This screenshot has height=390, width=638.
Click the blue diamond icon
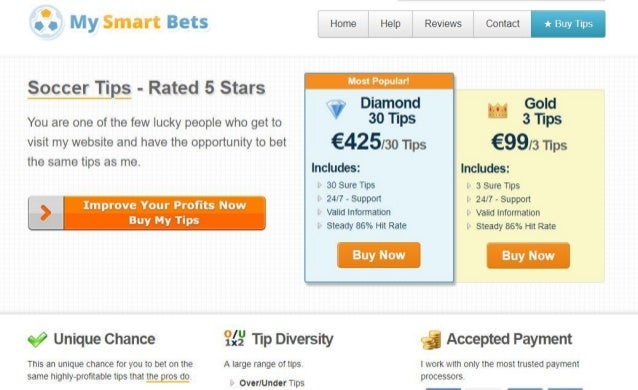pos(336,109)
